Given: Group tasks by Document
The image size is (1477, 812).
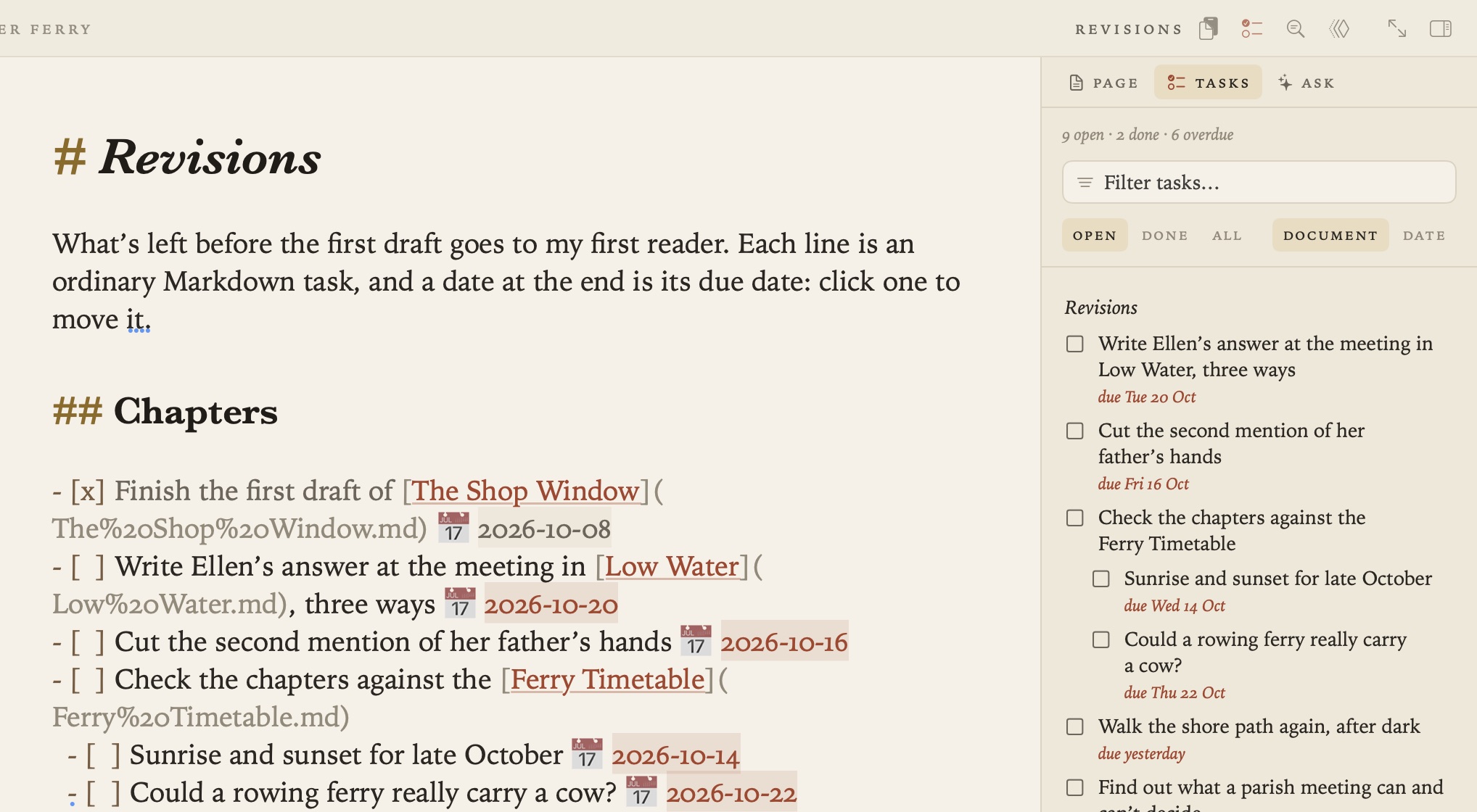Looking at the screenshot, I should click(1330, 236).
